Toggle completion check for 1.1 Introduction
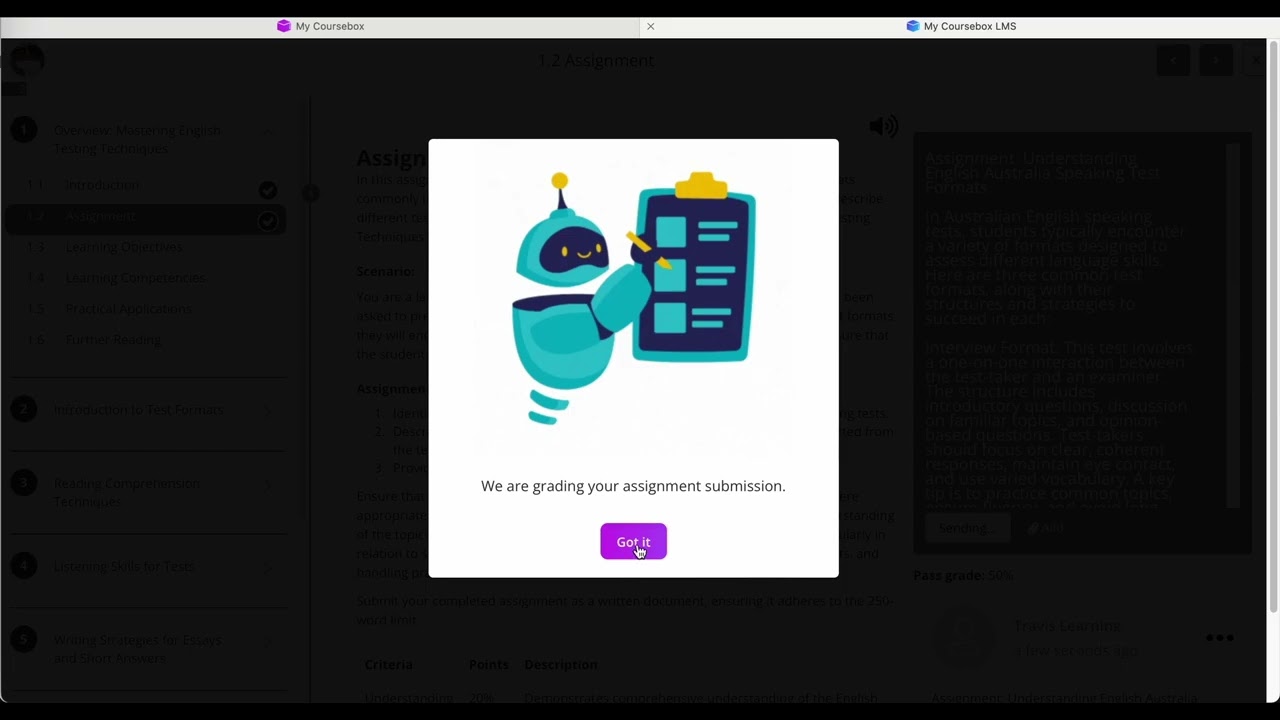Image resolution: width=1280 pixels, height=720 pixels. (268, 190)
